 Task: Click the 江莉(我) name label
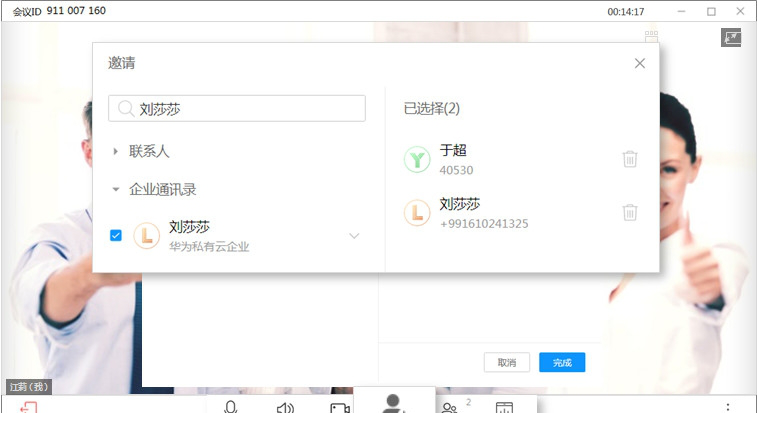coord(29,387)
